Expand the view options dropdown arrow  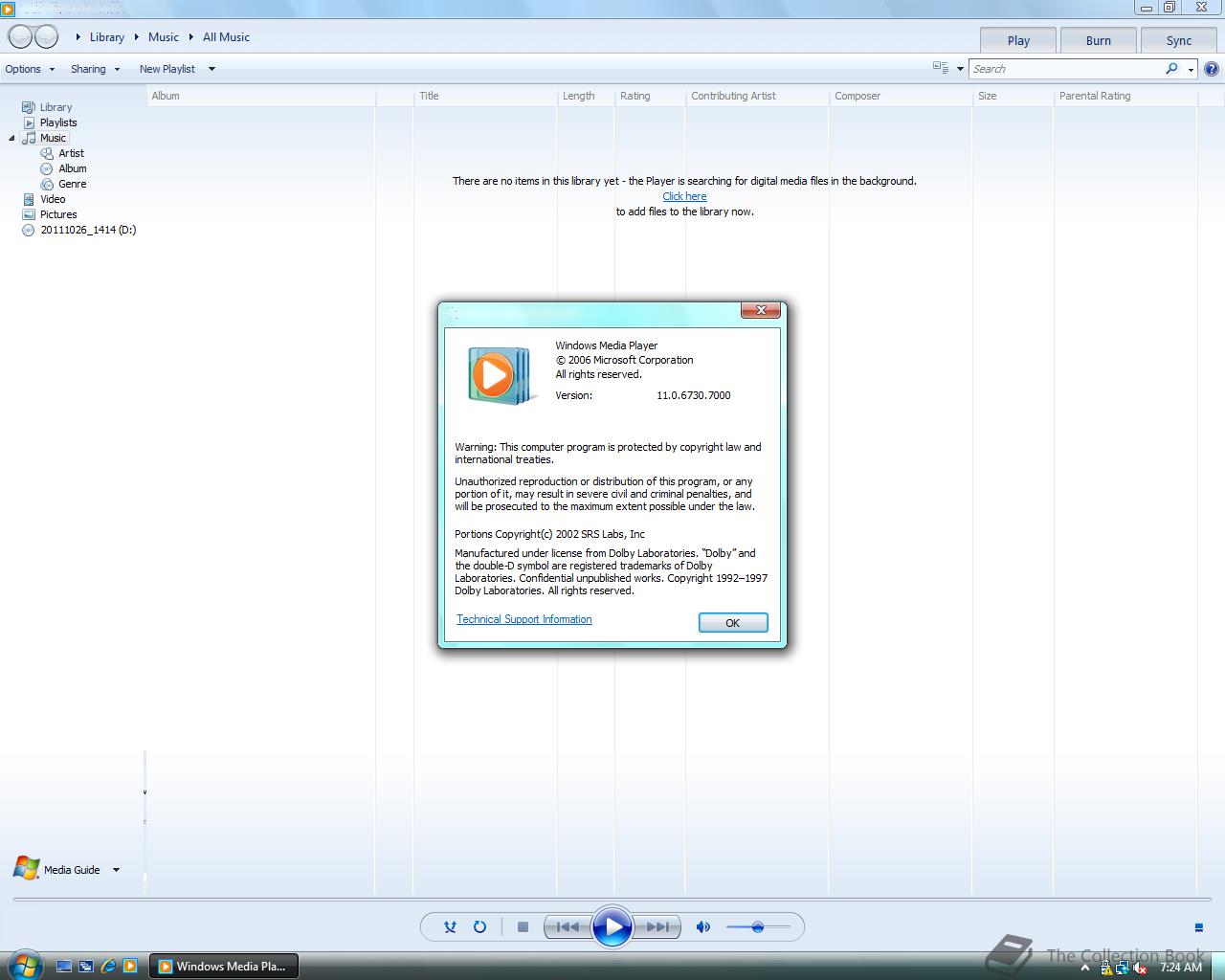[x=960, y=69]
